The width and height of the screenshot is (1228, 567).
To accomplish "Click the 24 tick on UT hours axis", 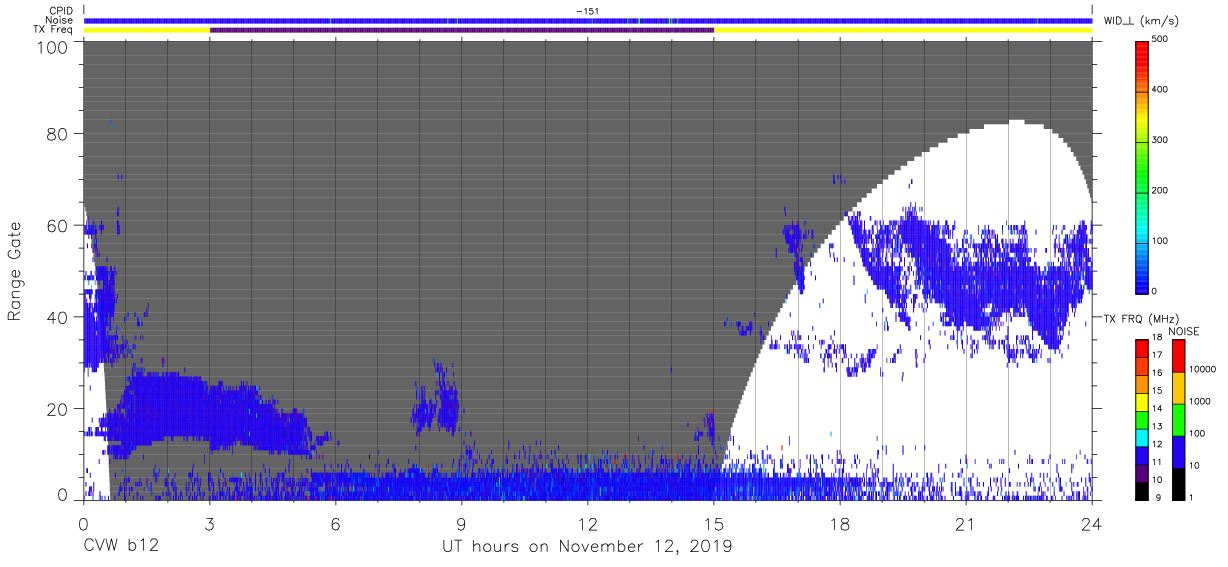I will pos(1091,523).
